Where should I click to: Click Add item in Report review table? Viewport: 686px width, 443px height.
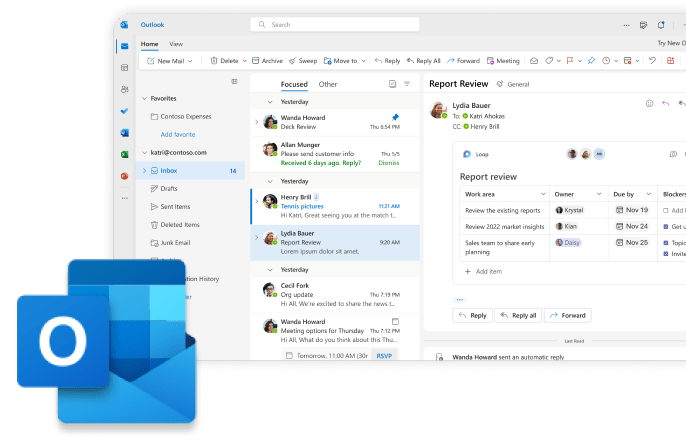point(483,272)
